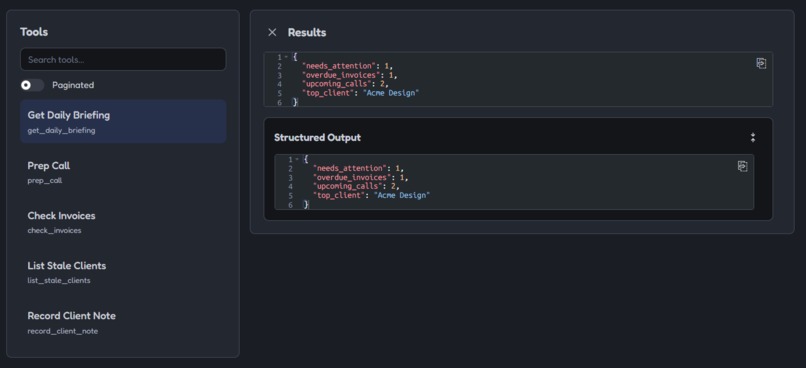Click the Structured Output heading
Viewport: 806px width, 368px height.
coord(317,138)
